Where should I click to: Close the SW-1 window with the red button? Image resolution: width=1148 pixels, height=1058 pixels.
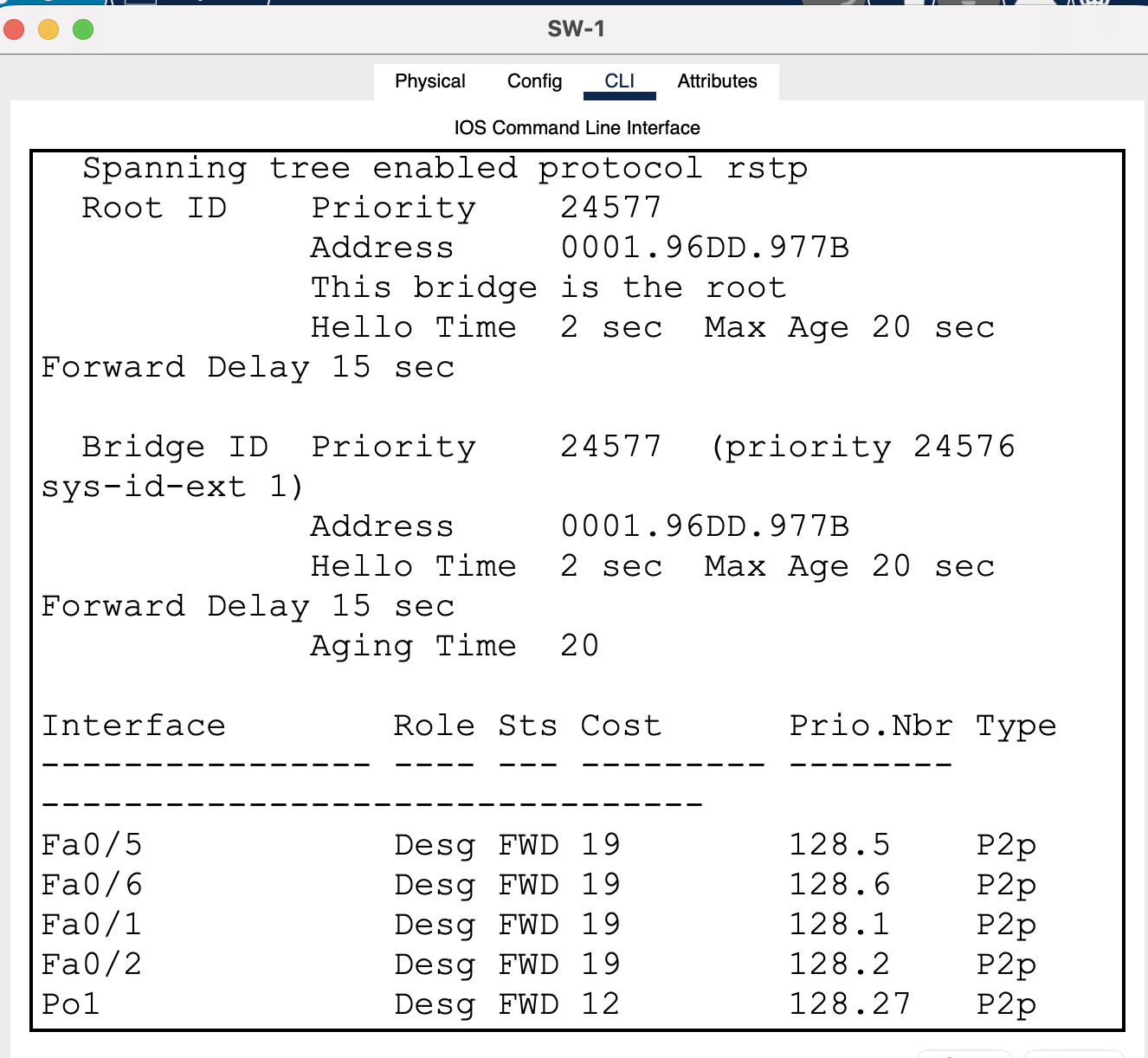pyautogui.click(x=14, y=29)
